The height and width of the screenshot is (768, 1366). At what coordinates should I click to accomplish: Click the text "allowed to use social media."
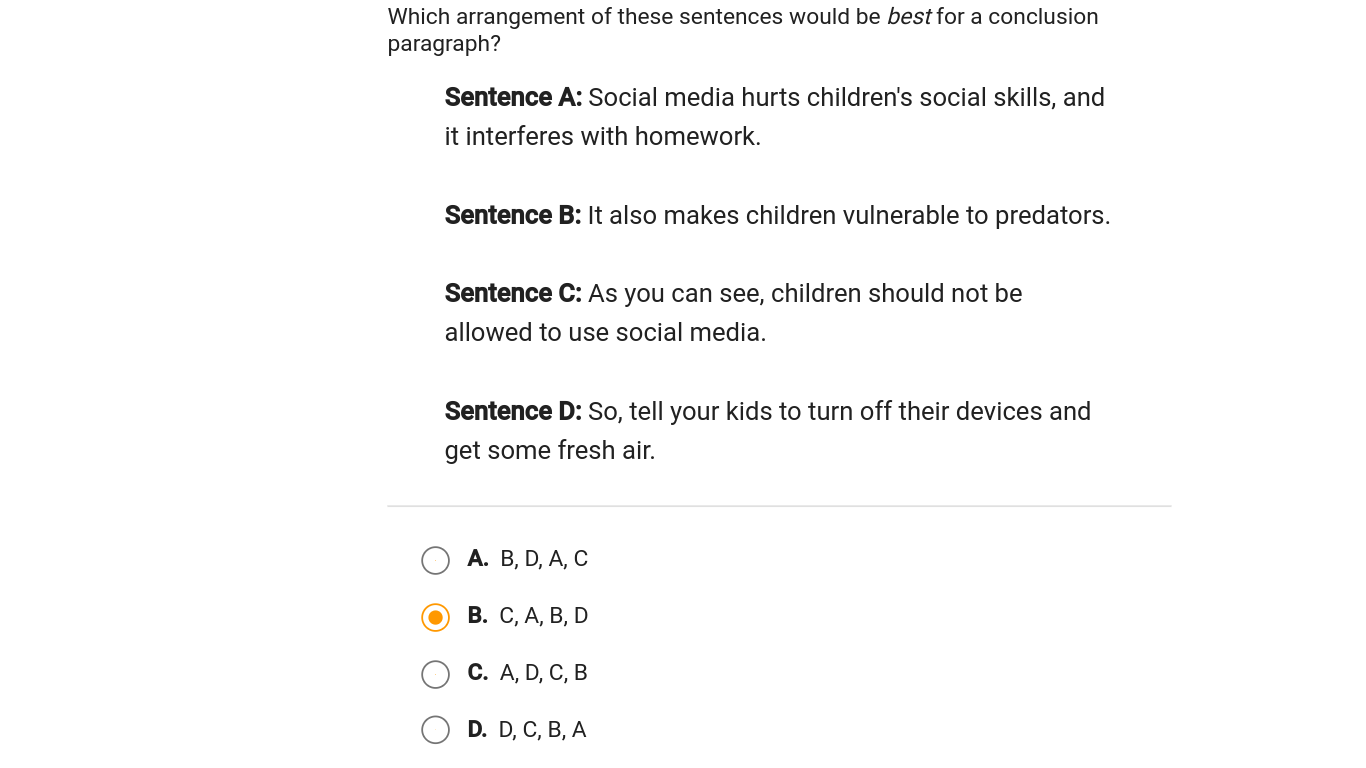tap(605, 332)
